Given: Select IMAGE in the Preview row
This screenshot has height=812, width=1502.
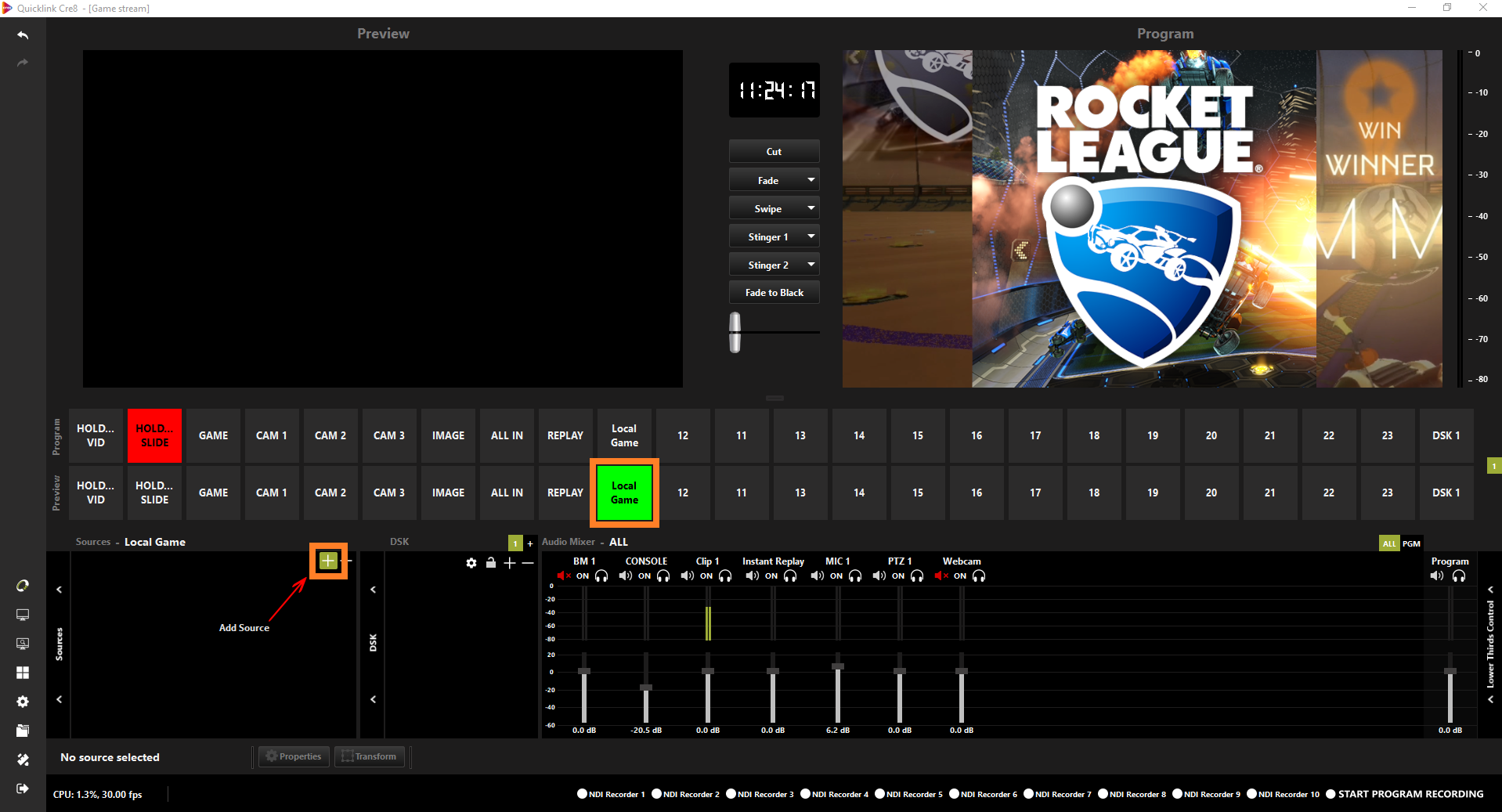Looking at the screenshot, I should pos(448,493).
